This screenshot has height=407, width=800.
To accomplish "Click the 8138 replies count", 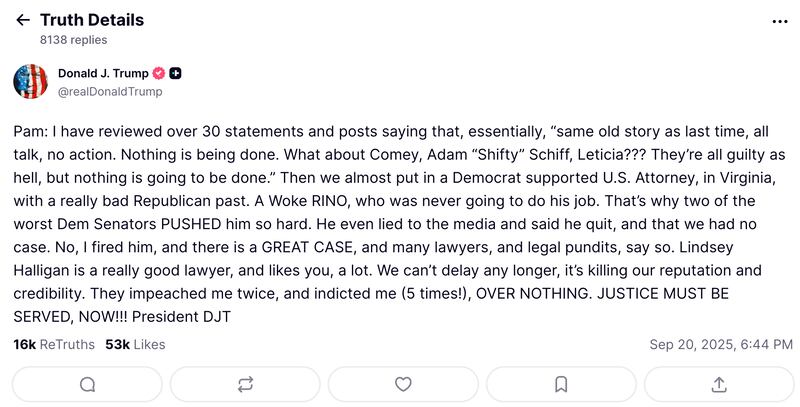I will click(73, 40).
